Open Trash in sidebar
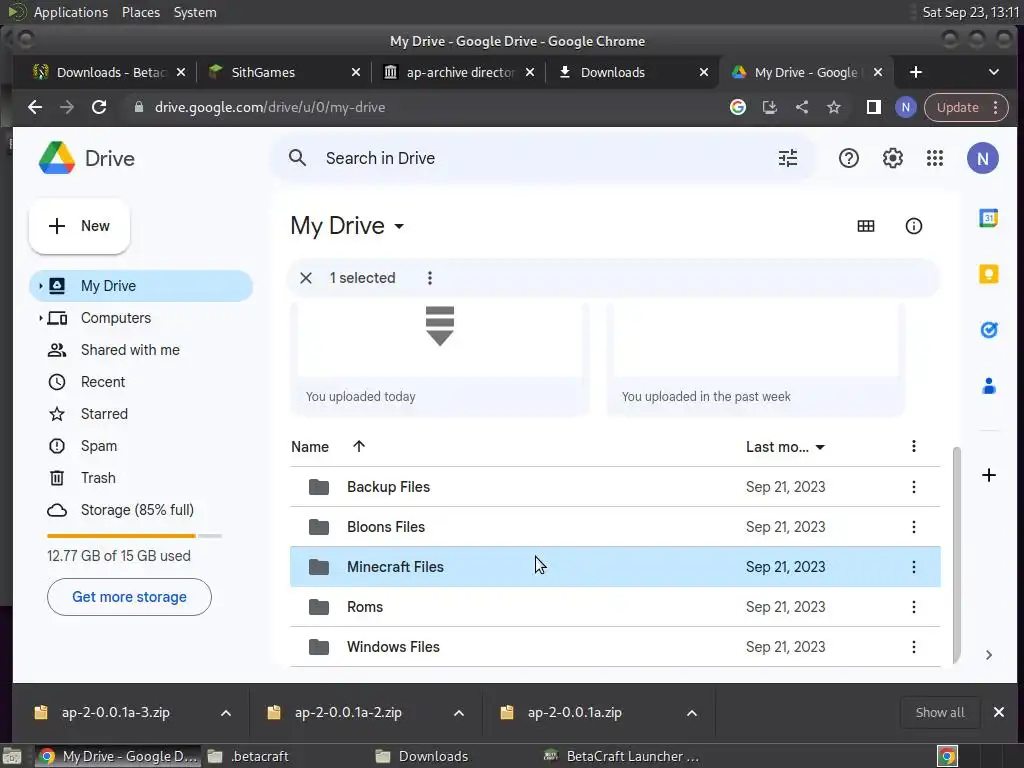This screenshot has width=1024, height=768. pos(98,478)
